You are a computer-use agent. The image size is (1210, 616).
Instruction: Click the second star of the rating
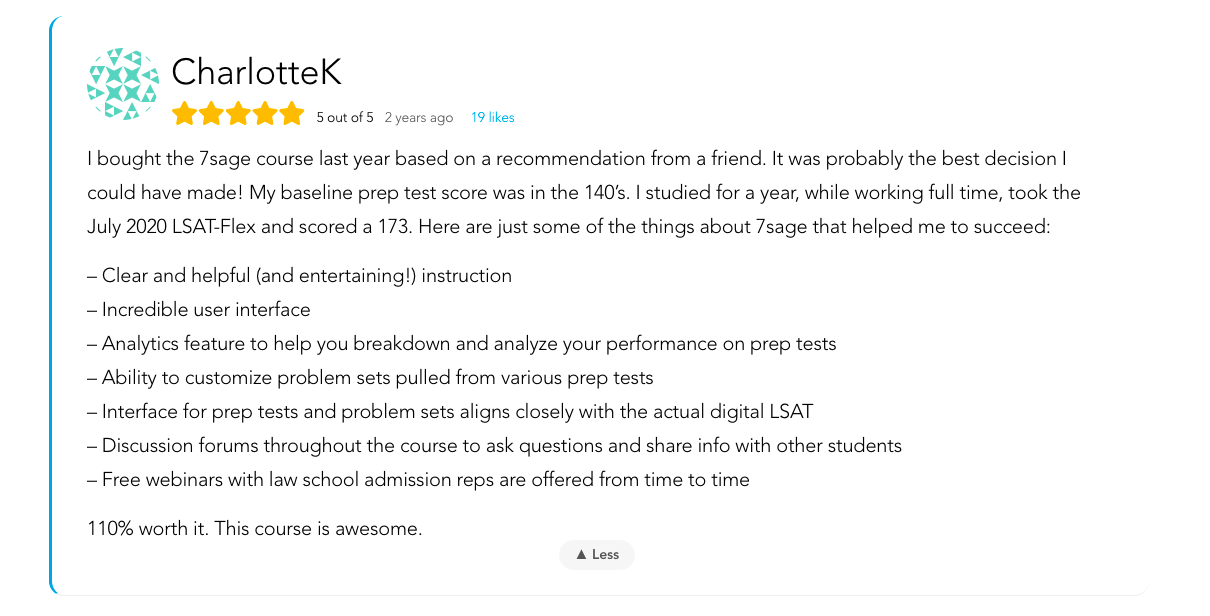(211, 113)
